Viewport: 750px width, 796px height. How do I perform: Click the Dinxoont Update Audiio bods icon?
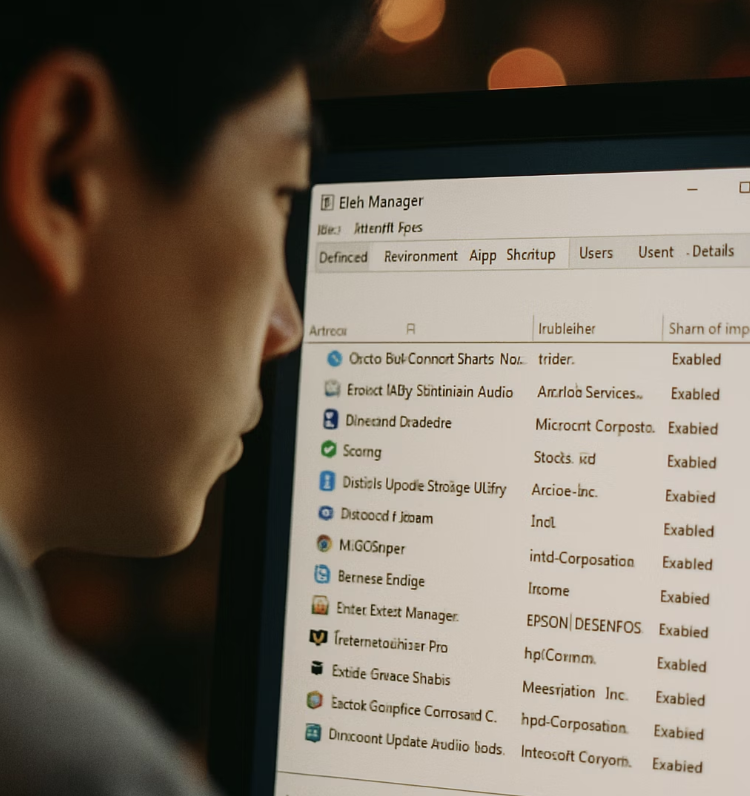(313, 733)
